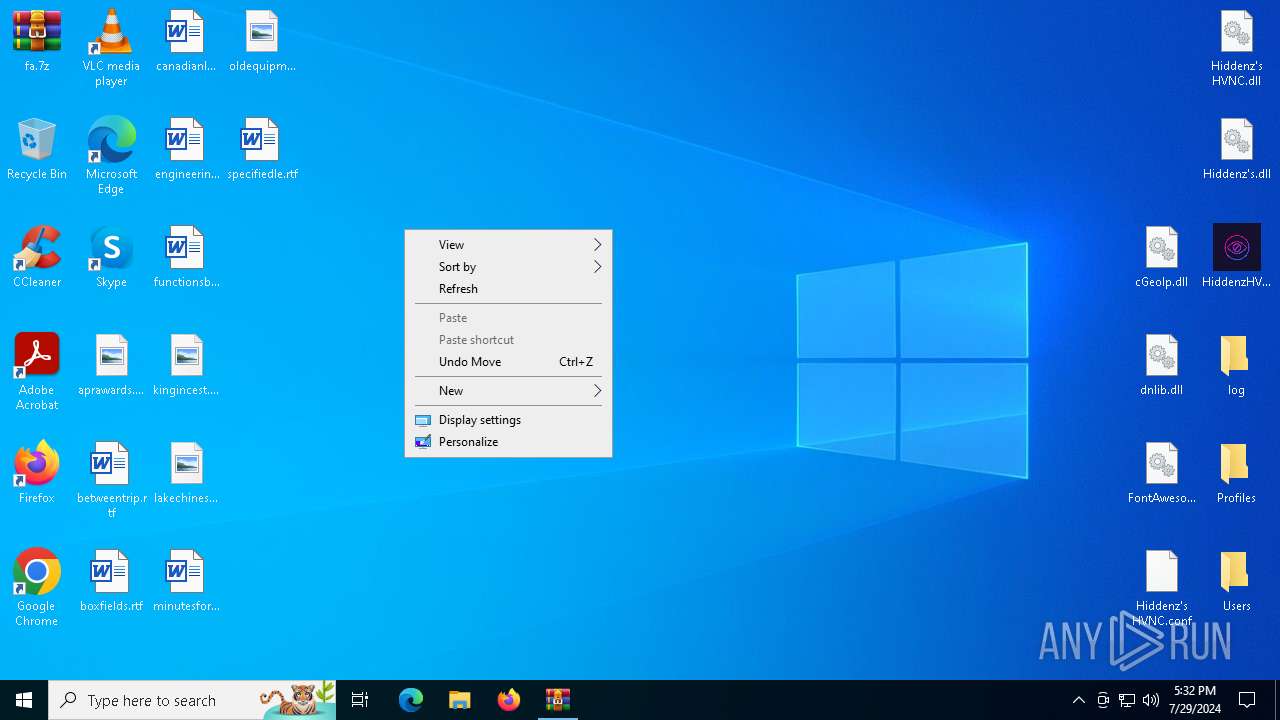Image resolution: width=1280 pixels, height=720 pixels.
Task: Select the CCleaner desktop shortcut
Action: (x=37, y=257)
